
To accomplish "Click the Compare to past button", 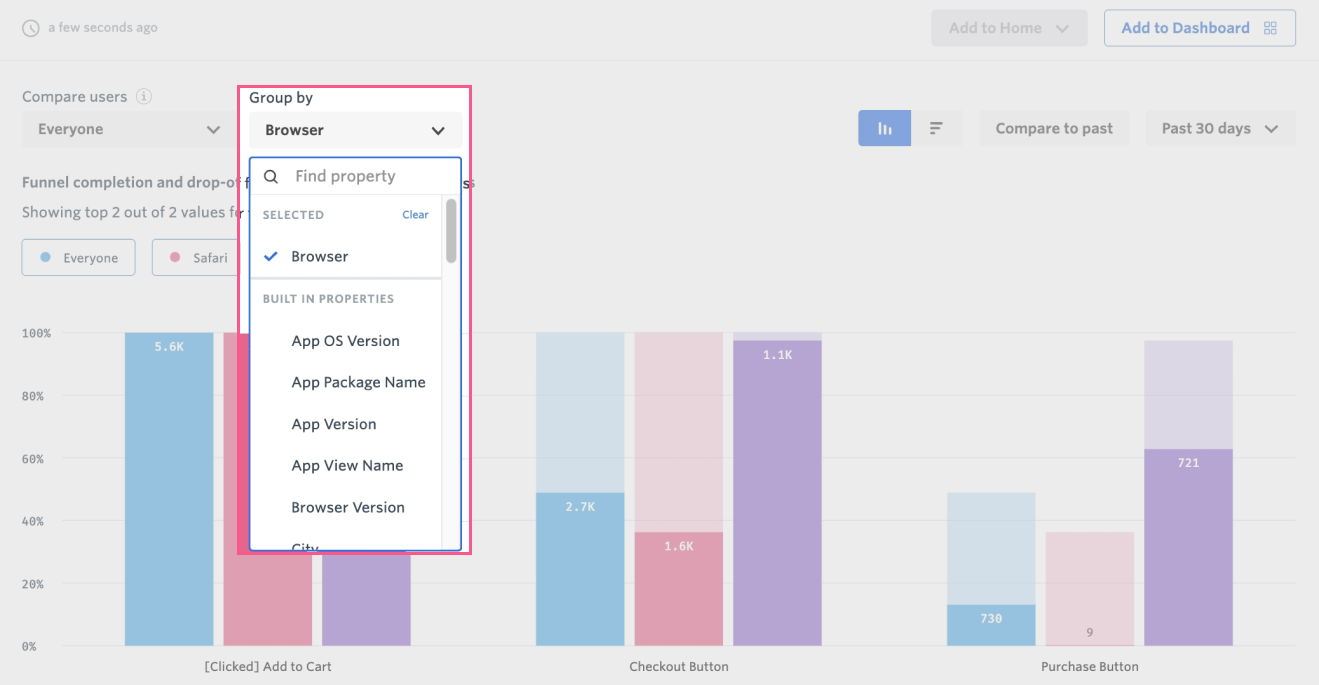I will [1053, 128].
